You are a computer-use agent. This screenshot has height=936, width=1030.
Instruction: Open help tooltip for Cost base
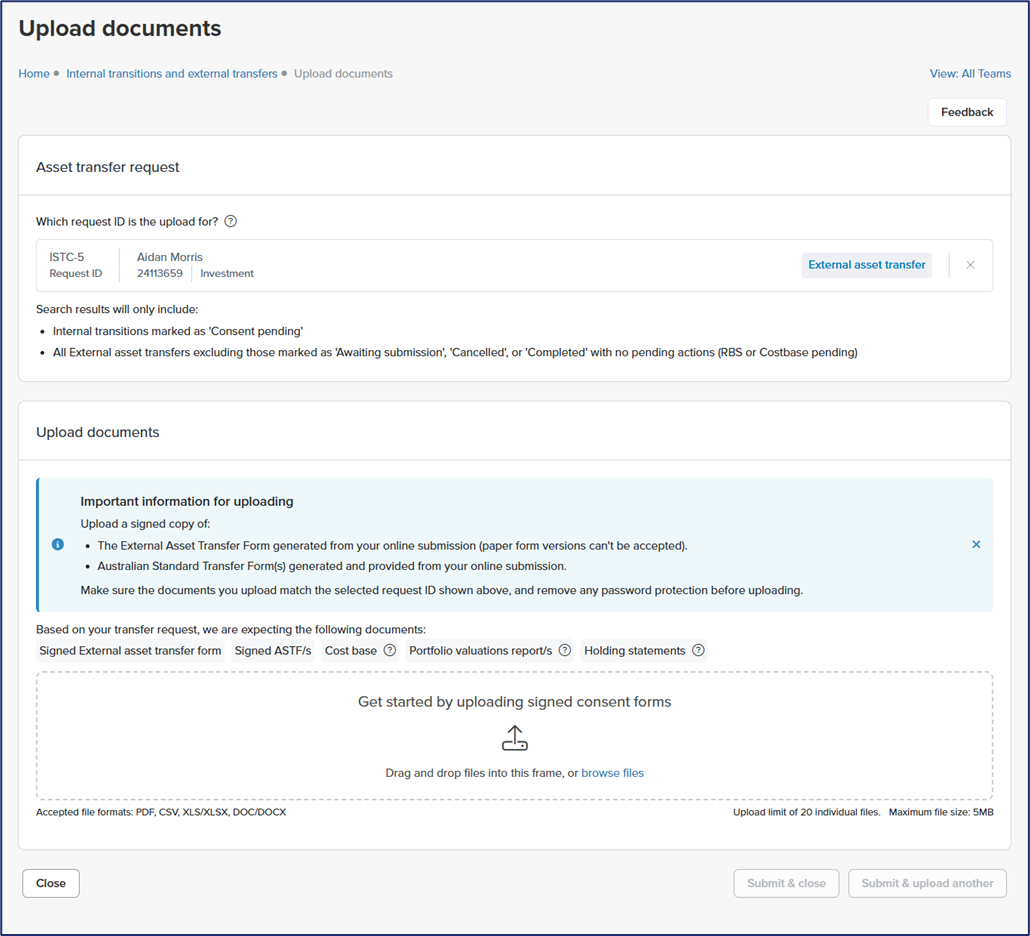point(390,651)
